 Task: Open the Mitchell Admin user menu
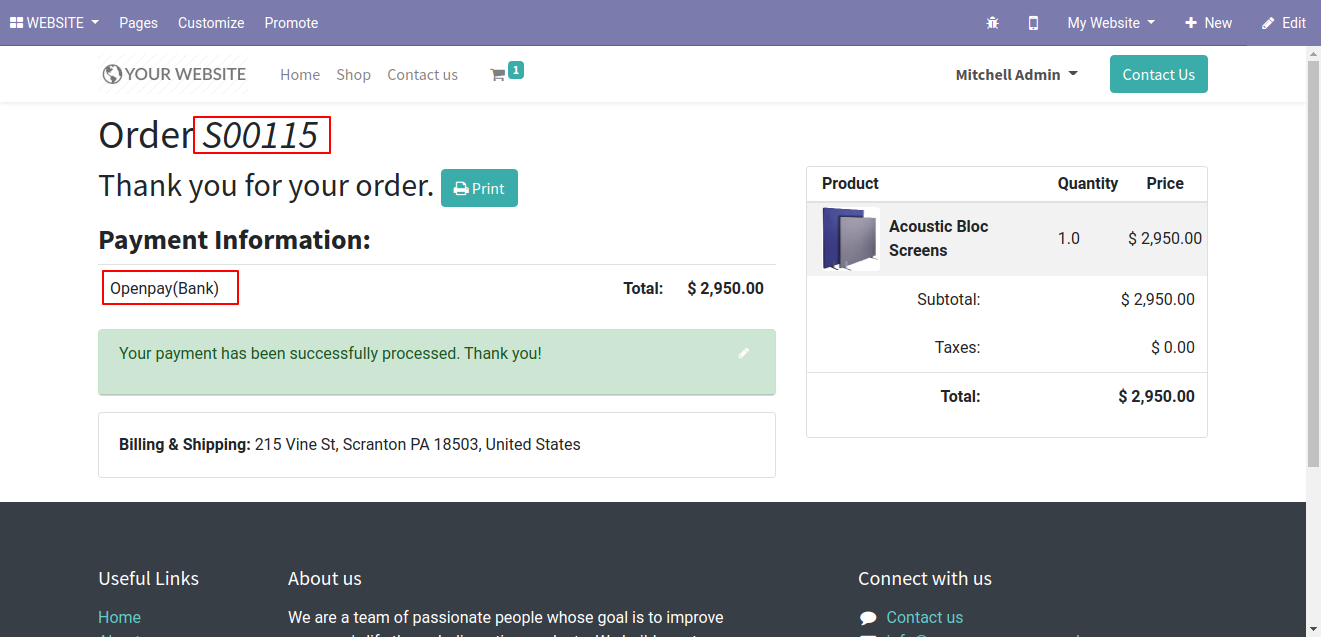coord(1016,75)
